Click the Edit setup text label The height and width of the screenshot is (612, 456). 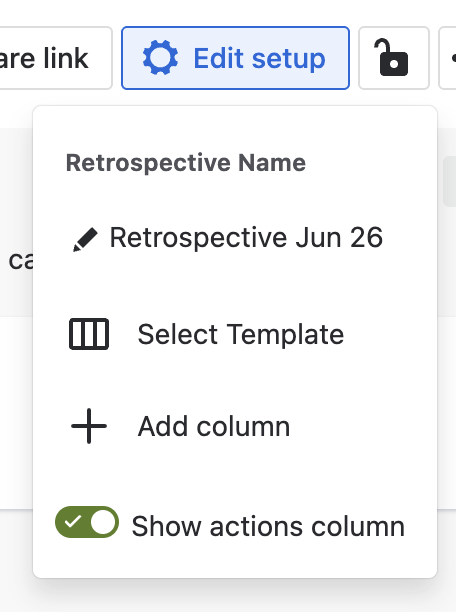[x=259, y=59]
